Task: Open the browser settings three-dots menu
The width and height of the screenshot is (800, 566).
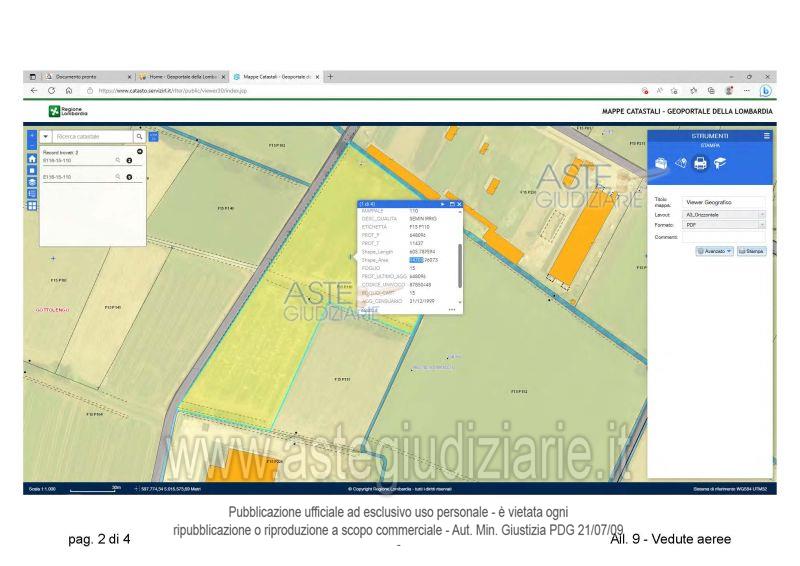Action: click(746, 91)
